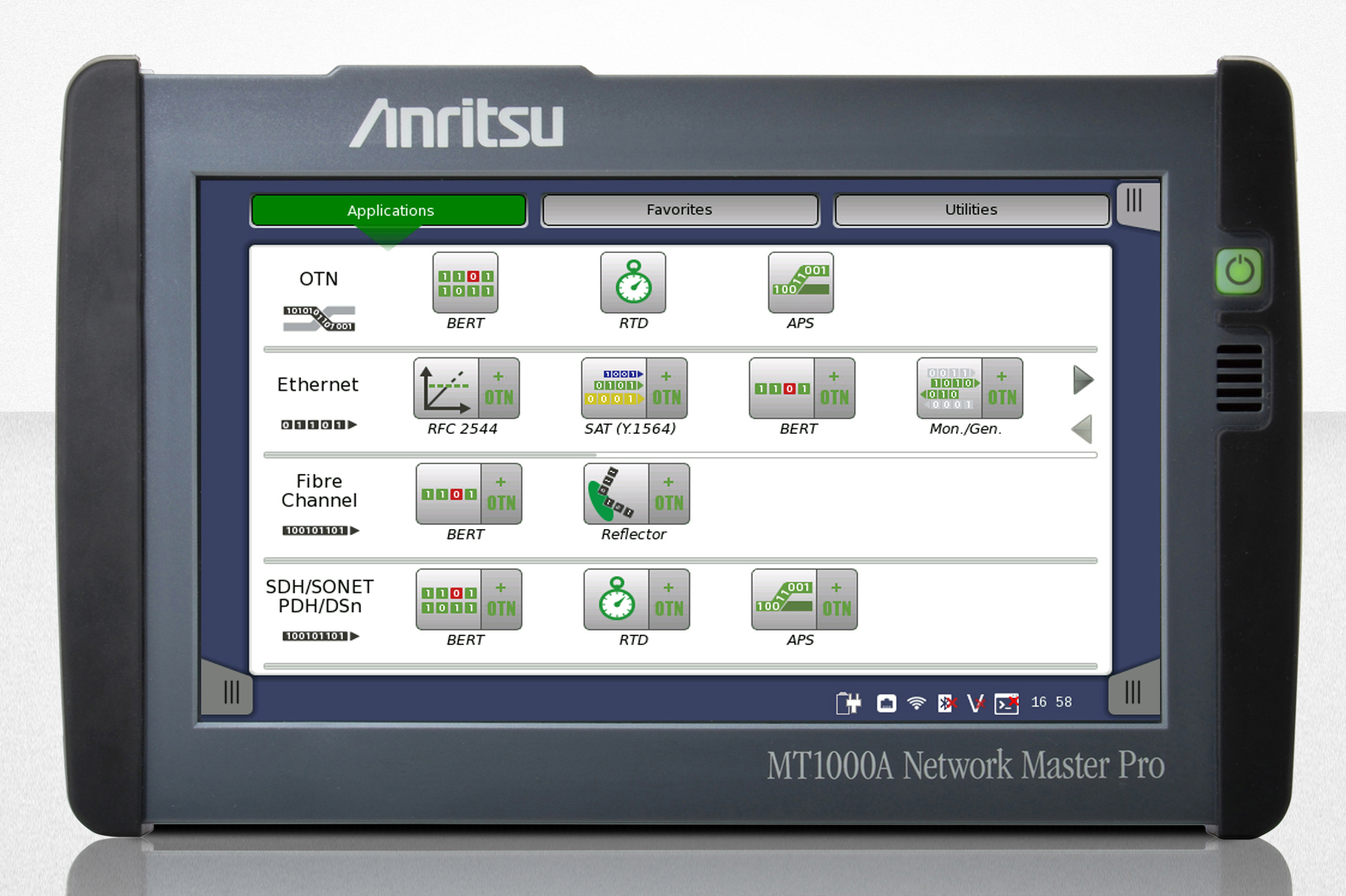
Task: Click the disabled VNC status icon
Action: [x=976, y=702]
